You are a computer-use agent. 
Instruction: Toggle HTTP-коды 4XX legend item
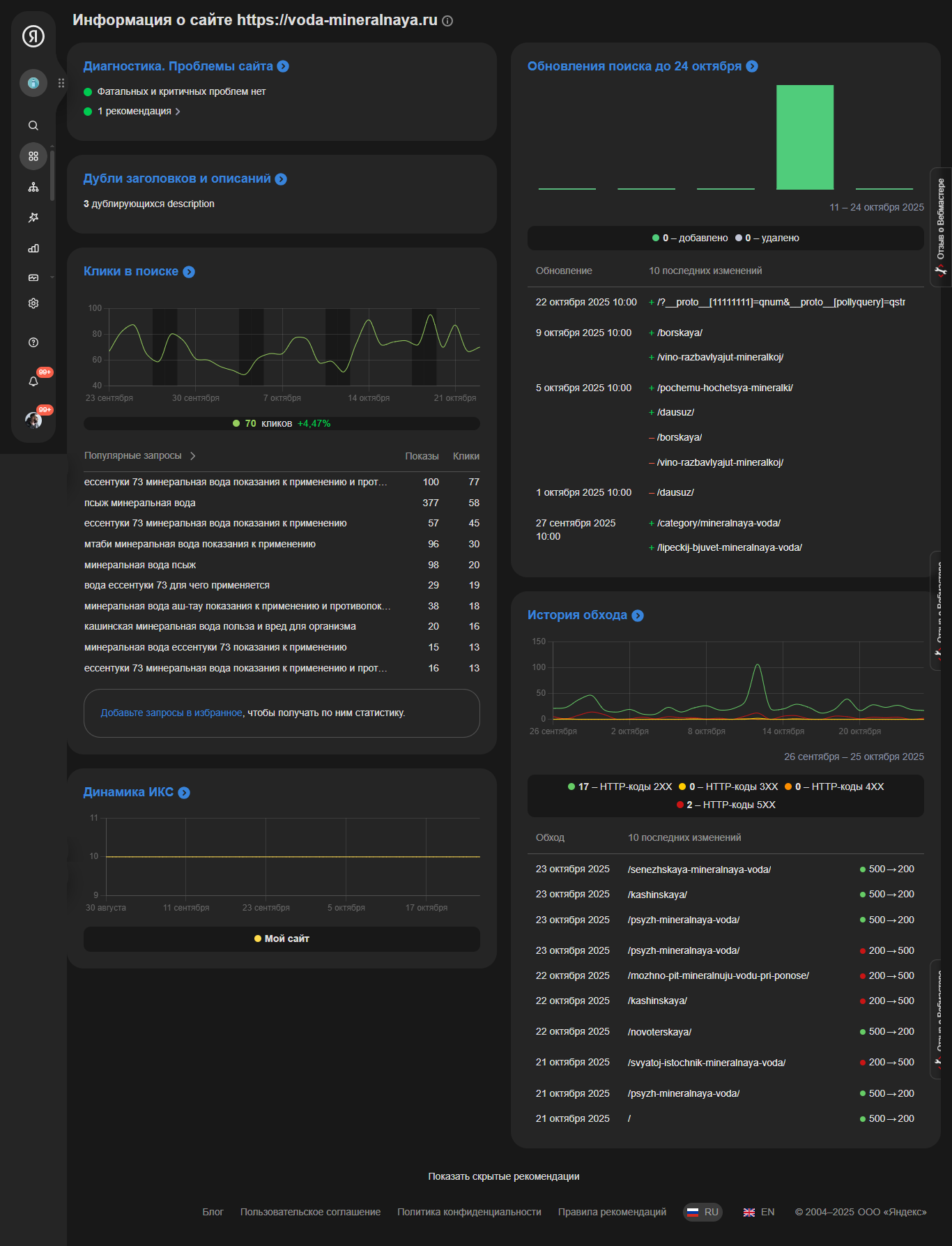(834, 787)
